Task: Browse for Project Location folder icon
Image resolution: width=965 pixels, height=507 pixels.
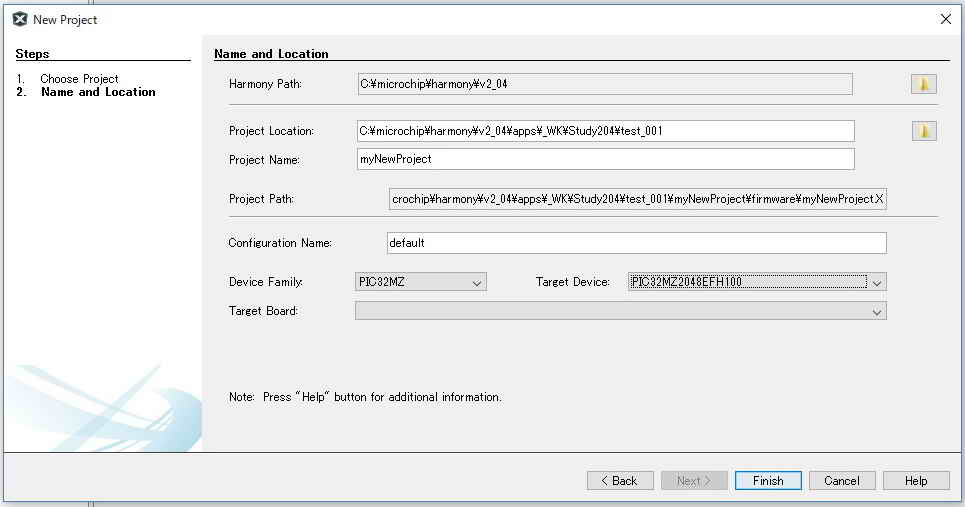Action: (923, 130)
